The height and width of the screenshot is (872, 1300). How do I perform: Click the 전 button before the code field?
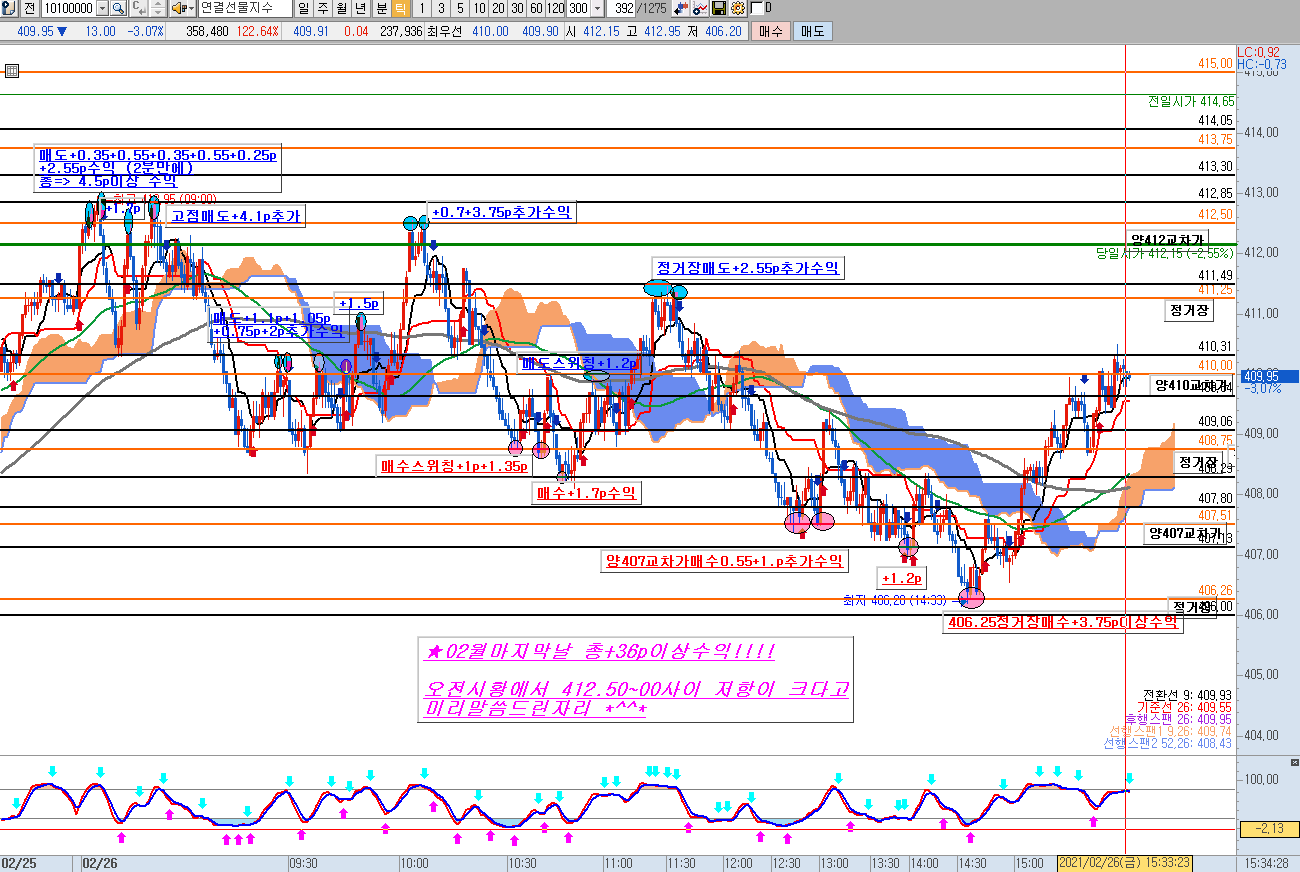pos(29,8)
